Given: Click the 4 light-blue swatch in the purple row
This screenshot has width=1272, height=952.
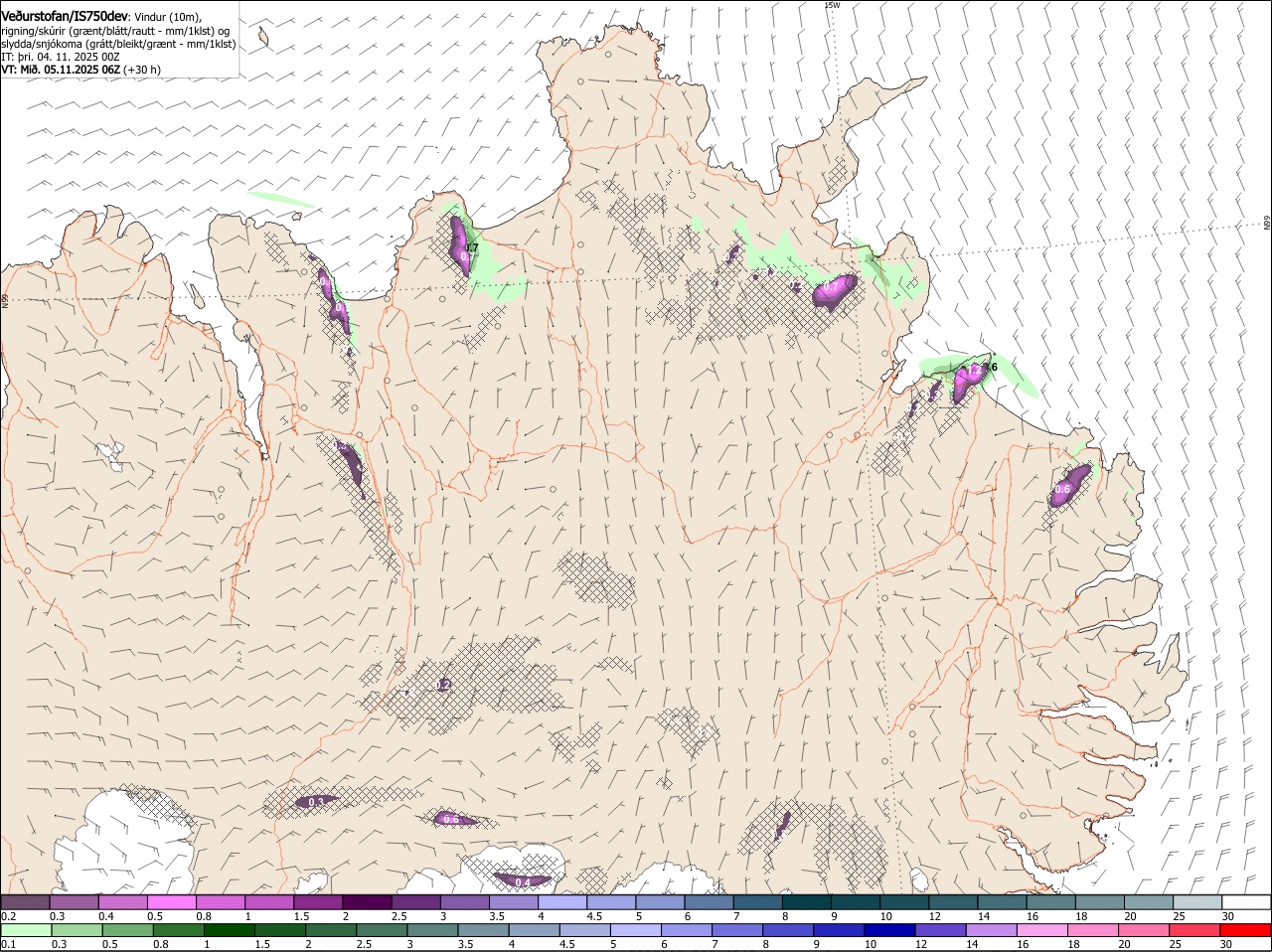Looking at the screenshot, I should (561, 901).
